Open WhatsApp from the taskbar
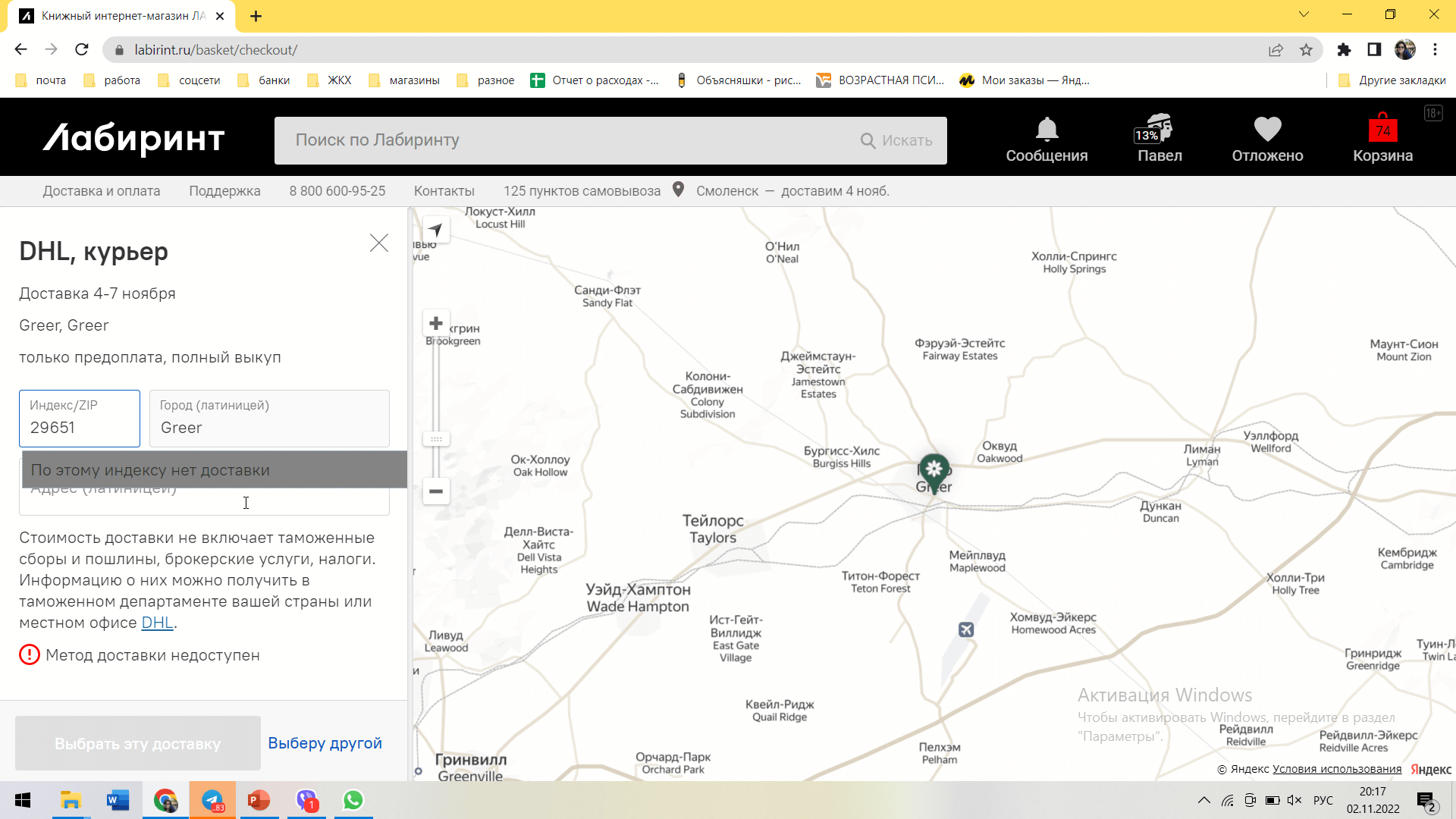The image size is (1456, 819). pos(353,800)
